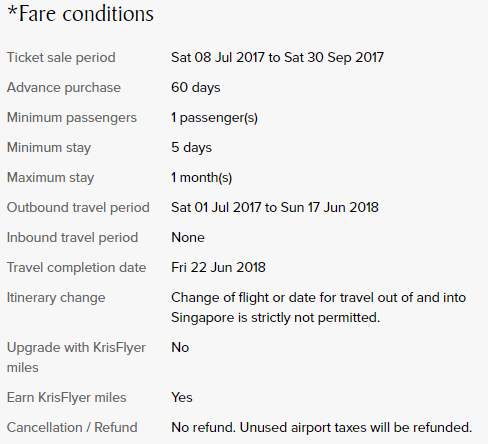Select the Minimum stay label
Screen dimensions: 488x444
tap(49, 148)
